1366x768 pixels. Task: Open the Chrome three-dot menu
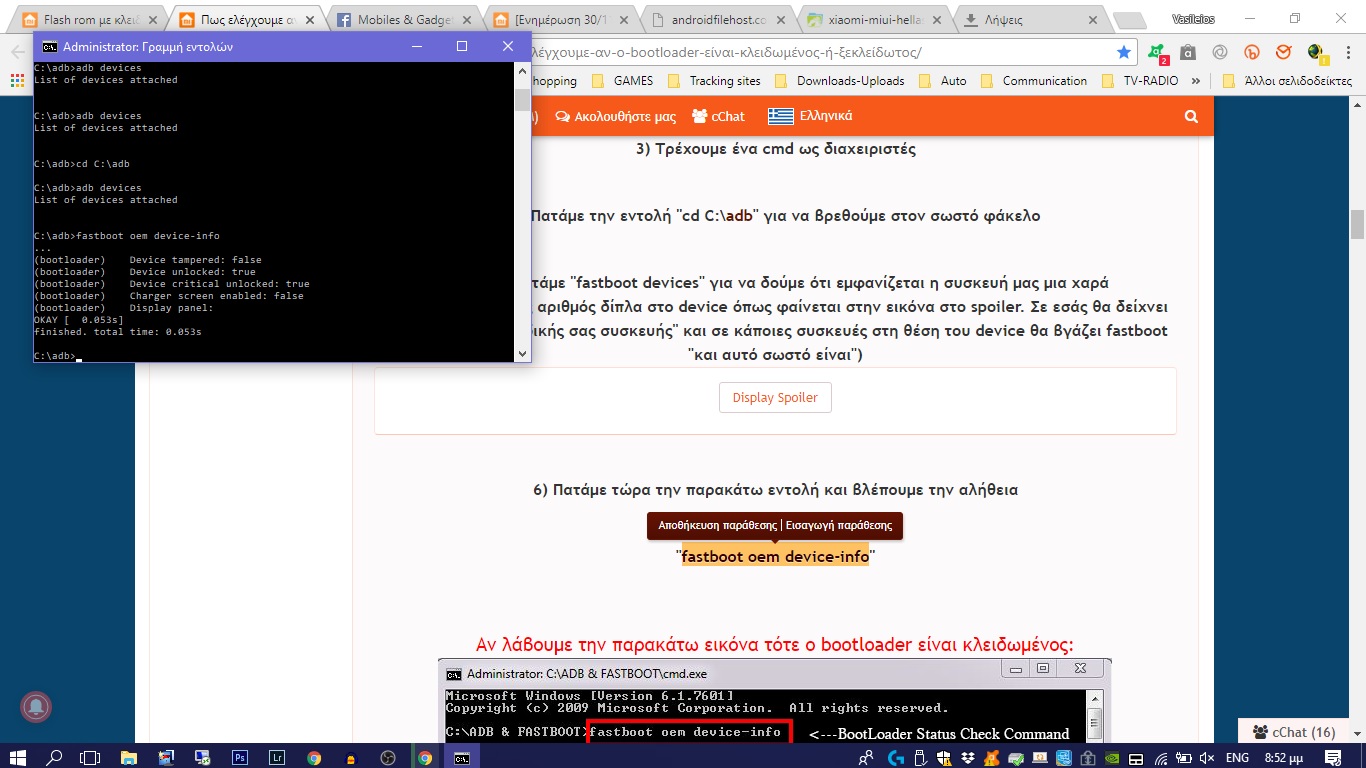(1345, 52)
